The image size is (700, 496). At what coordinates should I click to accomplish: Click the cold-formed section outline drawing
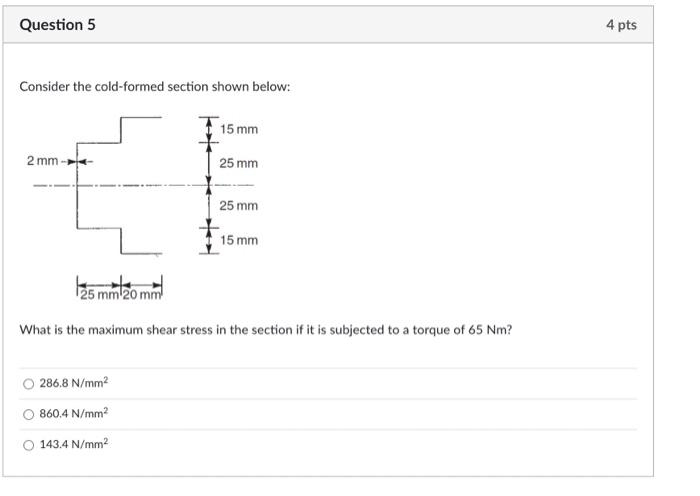tap(119, 186)
